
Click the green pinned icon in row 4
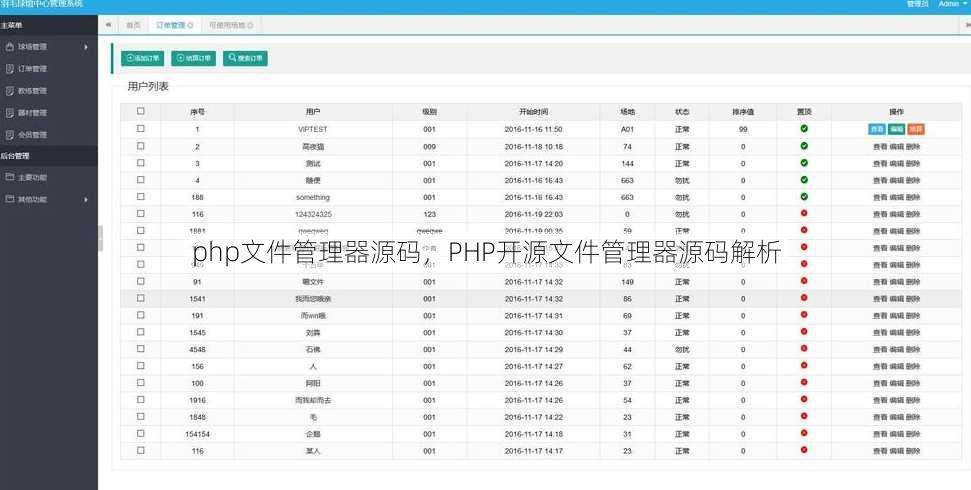click(804, 180)
